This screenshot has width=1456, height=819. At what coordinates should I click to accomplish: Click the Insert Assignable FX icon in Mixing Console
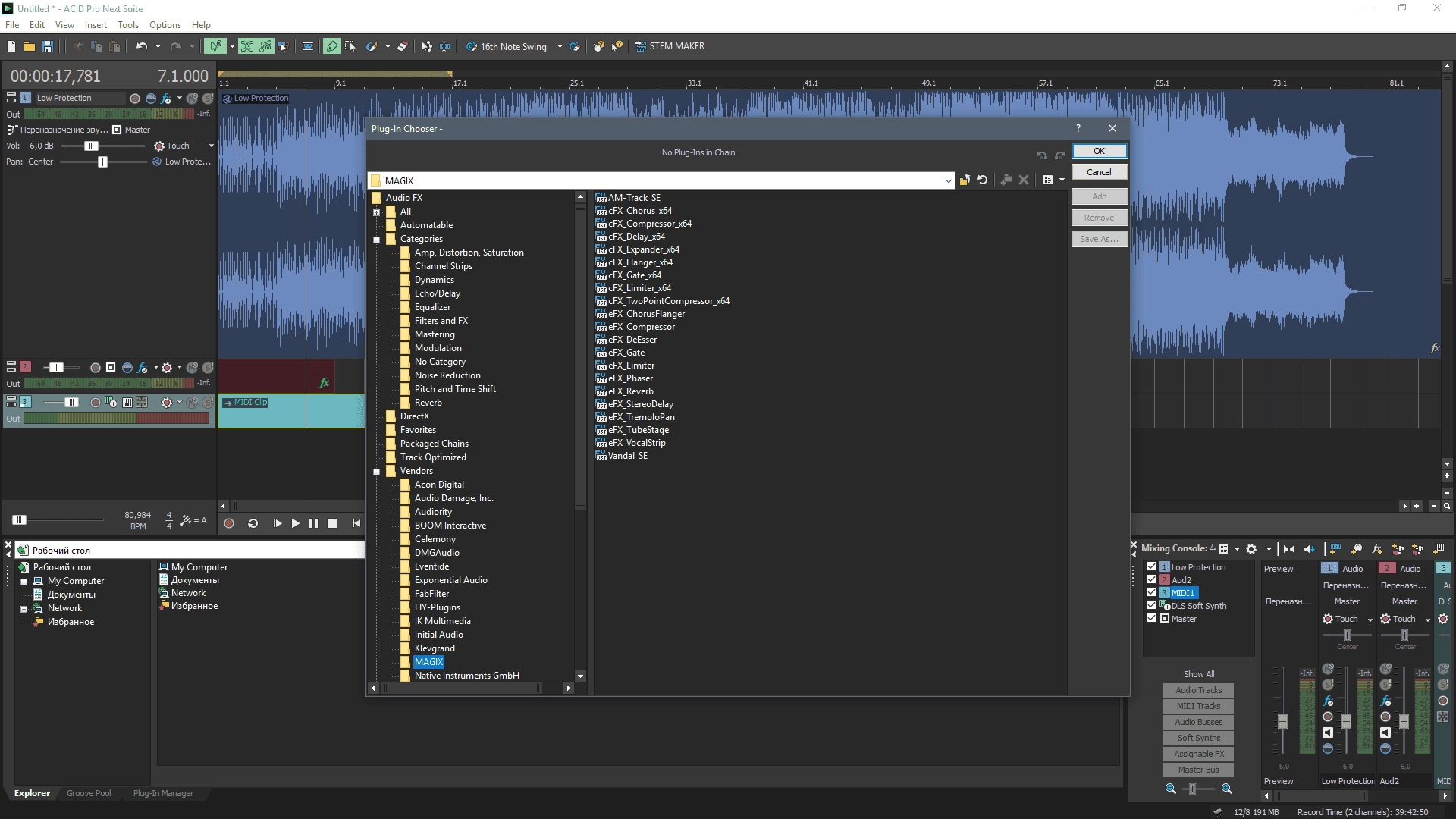point(1377,549)
